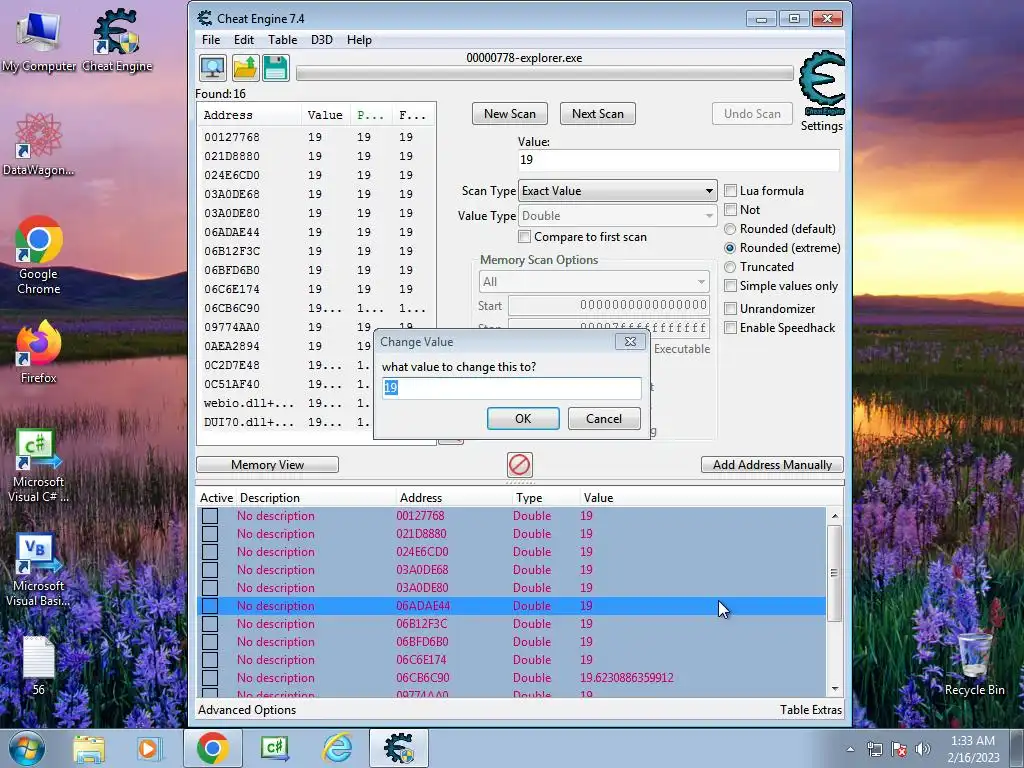Click the scan Value input field
Viewport: 1024px width, 768px height.
[x=679, y=160]
